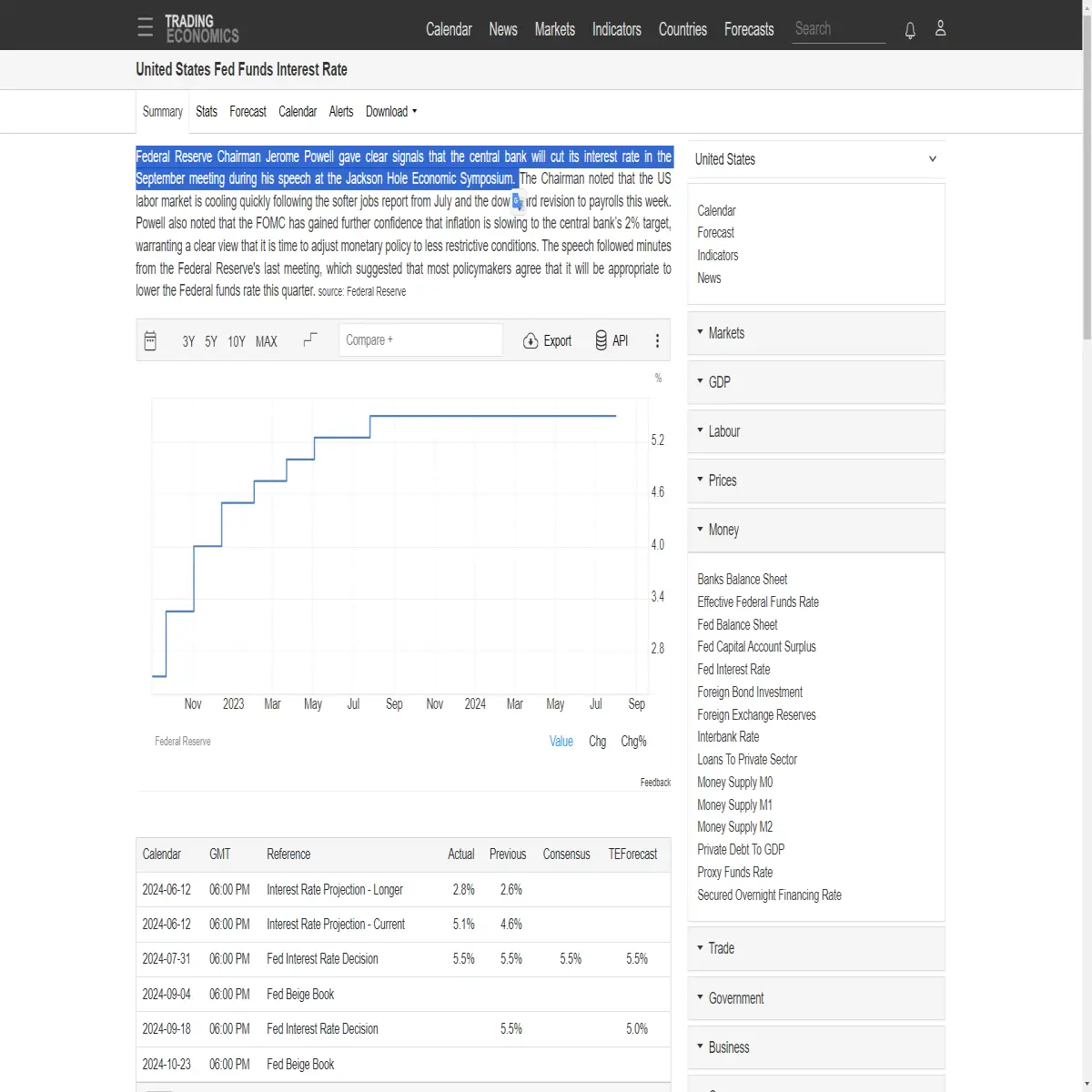
Task: Open Countries in the top navigation
Action: [682, 29]
